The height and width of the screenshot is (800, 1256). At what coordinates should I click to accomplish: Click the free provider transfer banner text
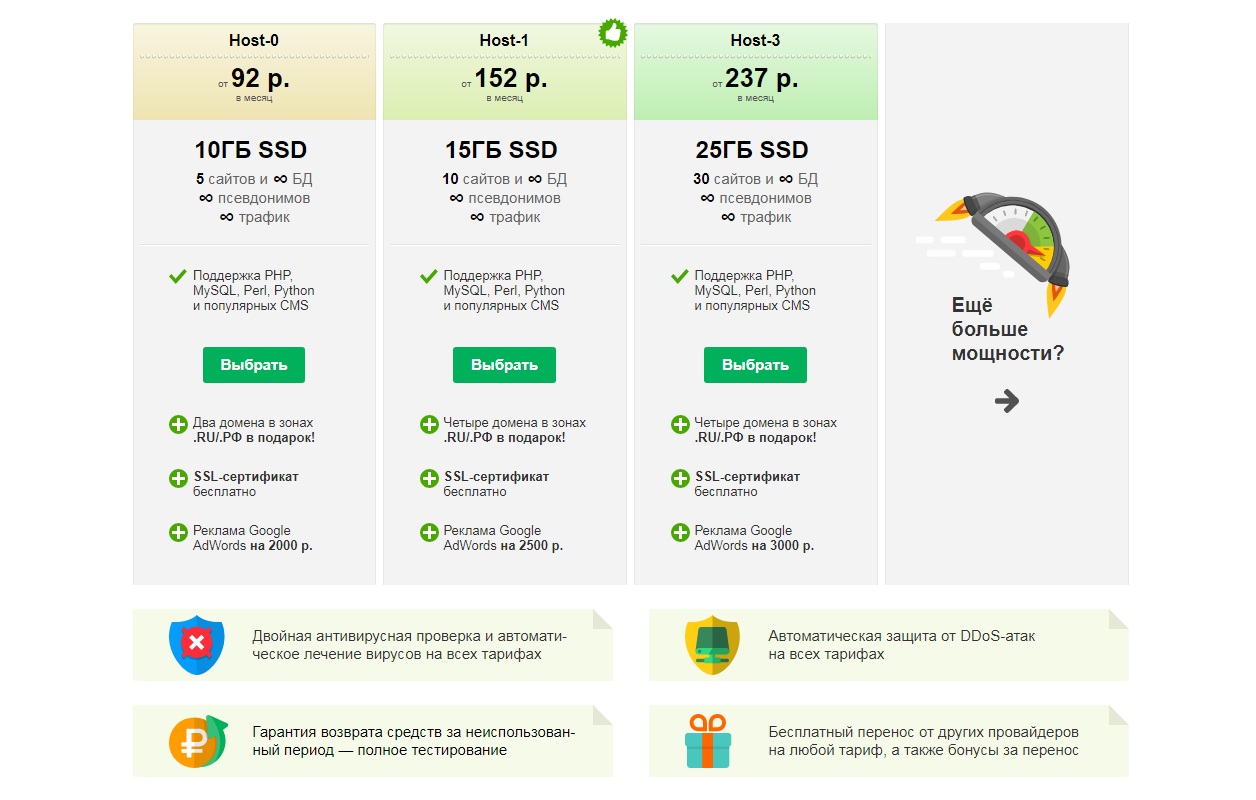[923, 741]
